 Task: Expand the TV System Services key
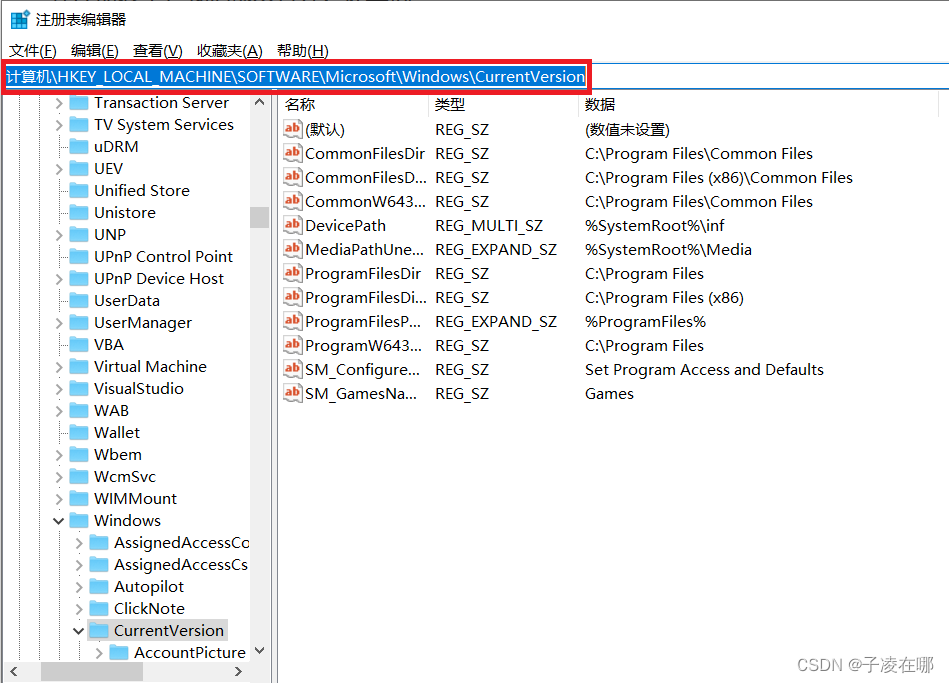tap(59, 125)
